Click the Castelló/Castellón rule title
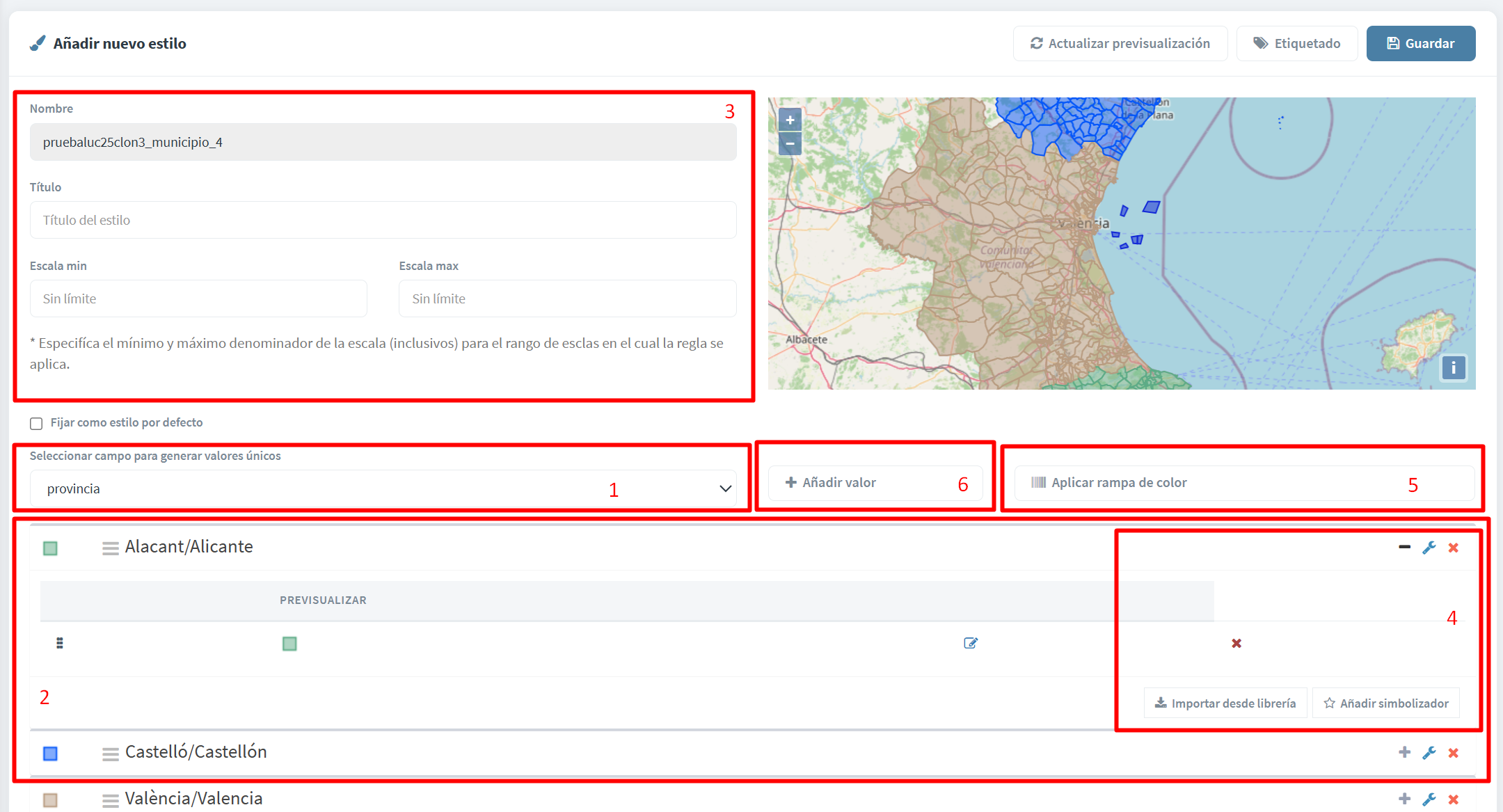 (x=196, y=752)
